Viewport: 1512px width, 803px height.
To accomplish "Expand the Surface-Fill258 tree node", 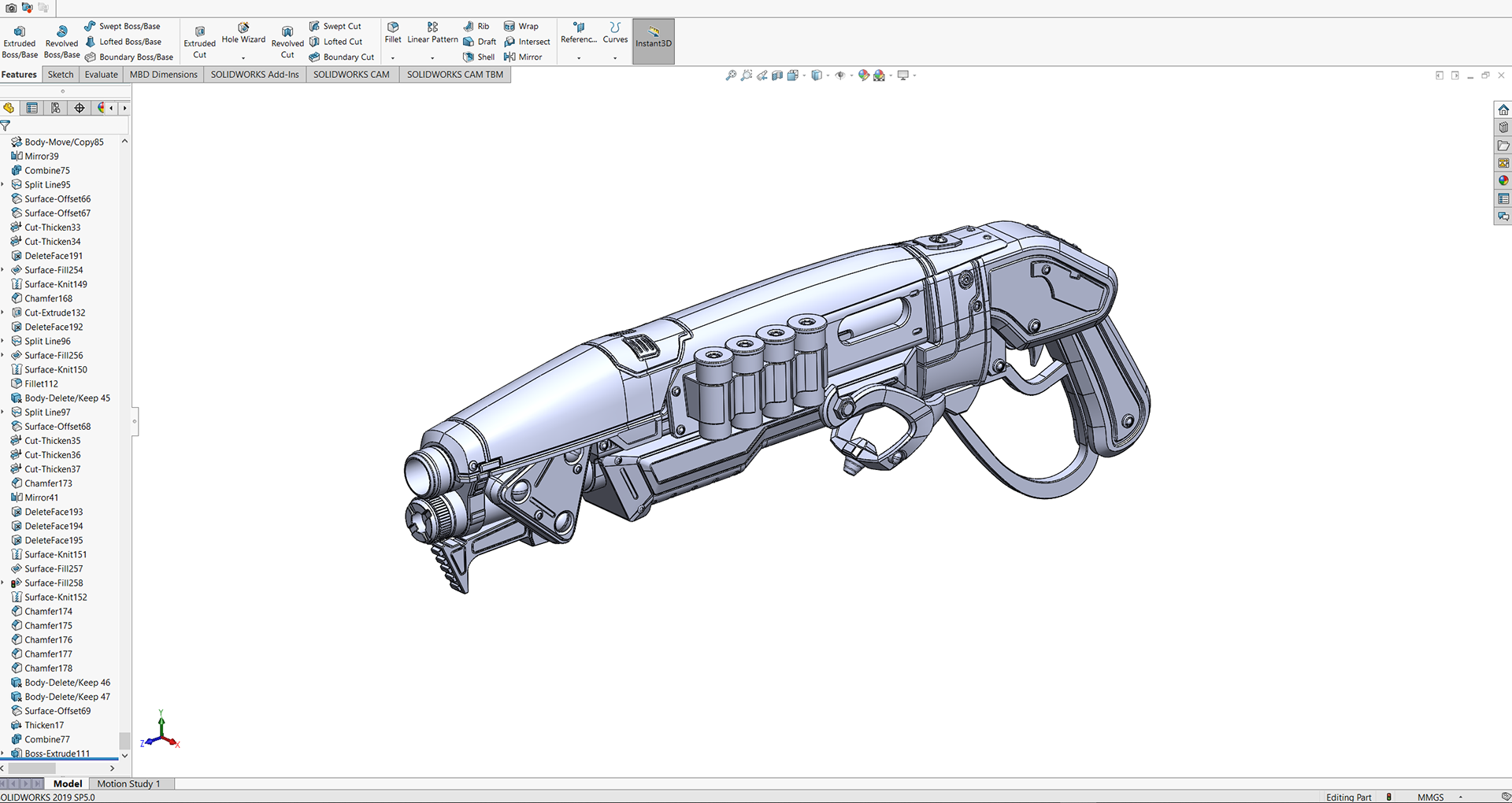I will (x=3, y=583).
